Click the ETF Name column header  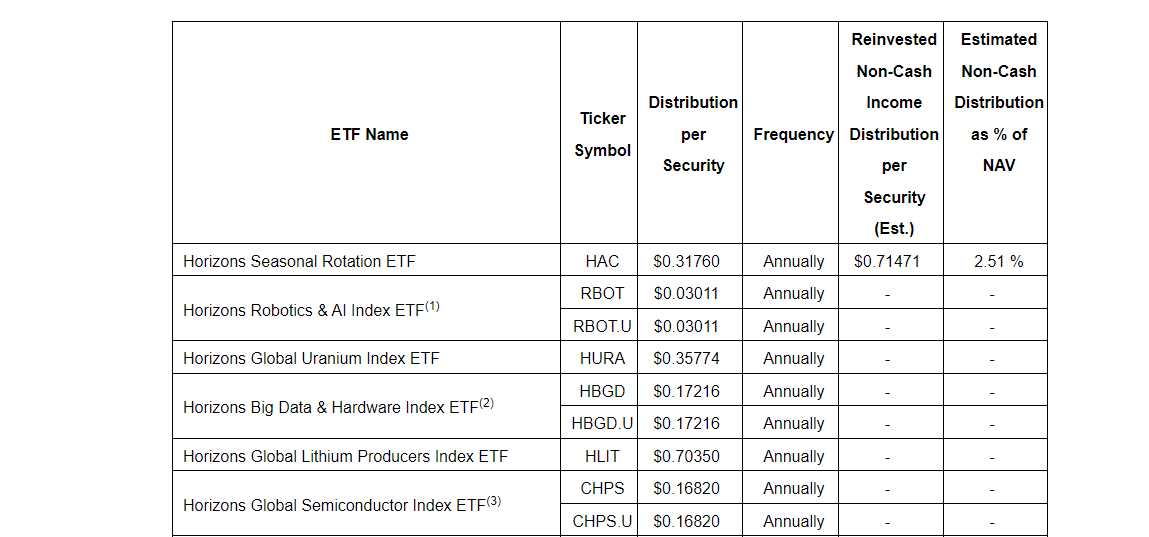[369, 134]
